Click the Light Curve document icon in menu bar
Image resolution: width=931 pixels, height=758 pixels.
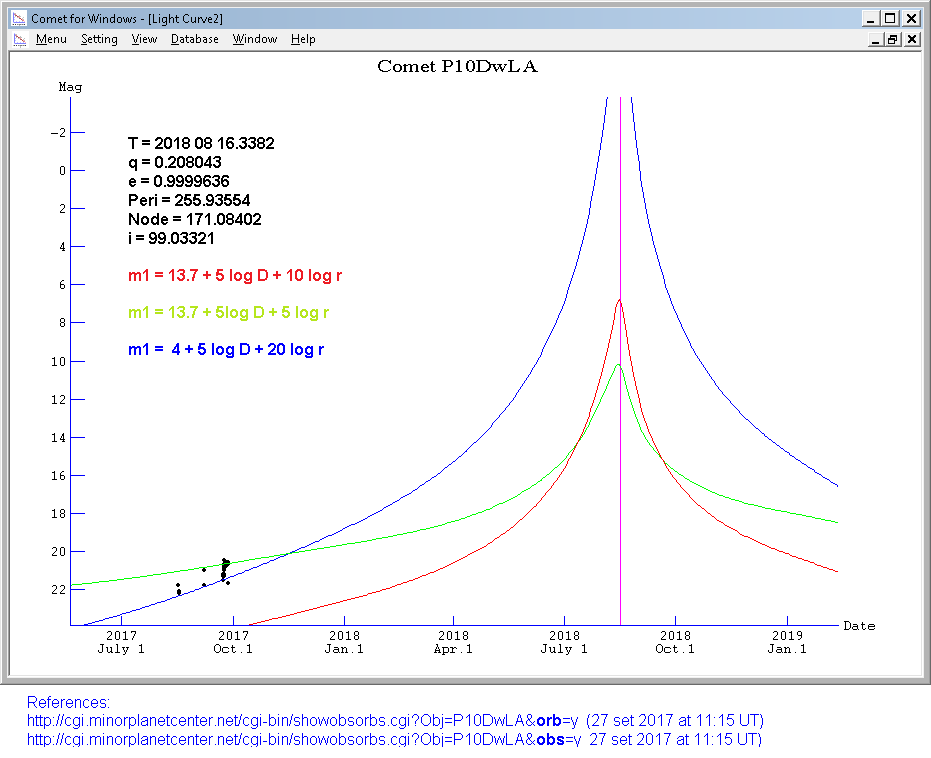click(x=17, y=39)
